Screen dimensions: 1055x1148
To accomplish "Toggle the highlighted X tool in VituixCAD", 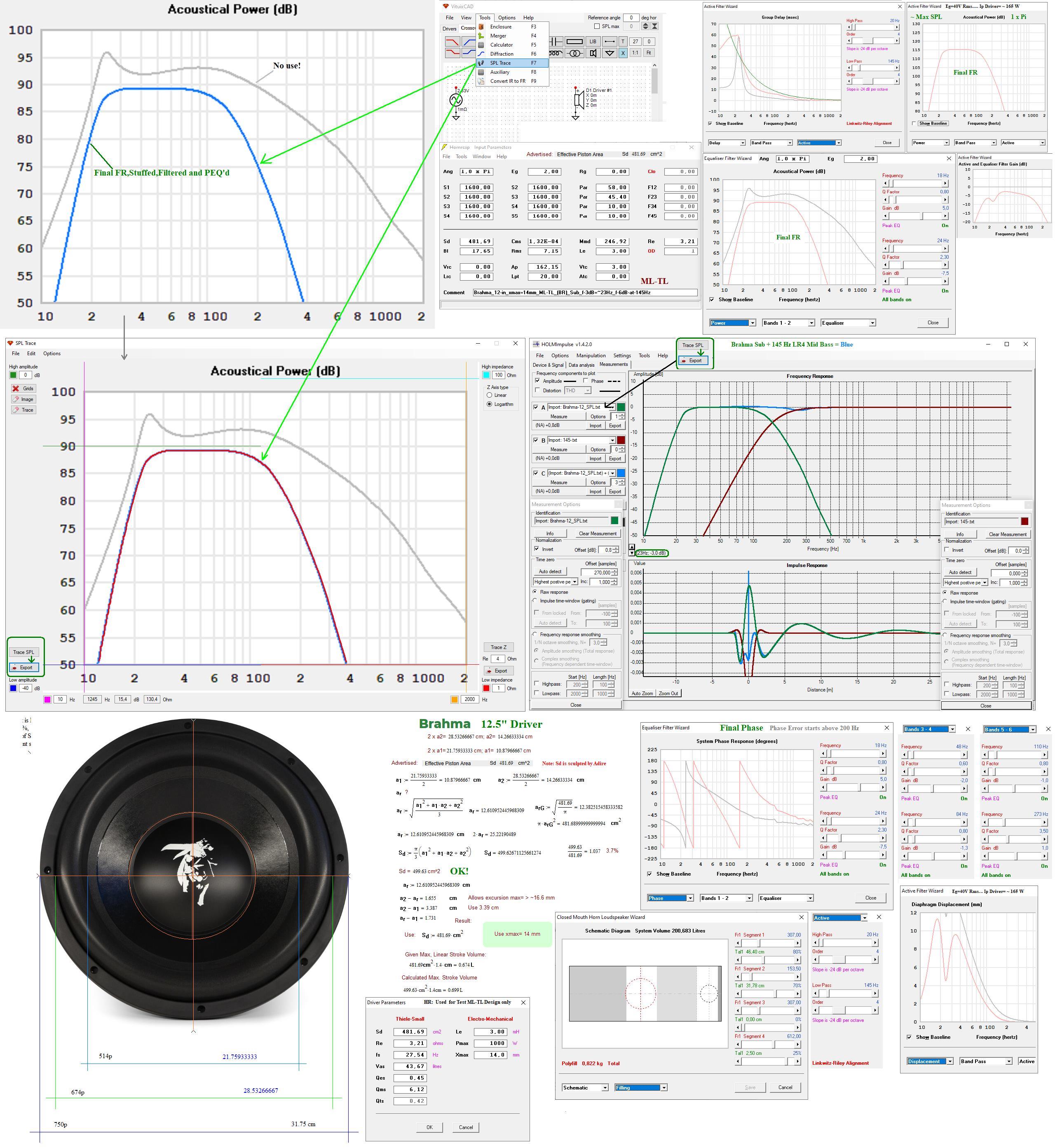I will 624,53.
